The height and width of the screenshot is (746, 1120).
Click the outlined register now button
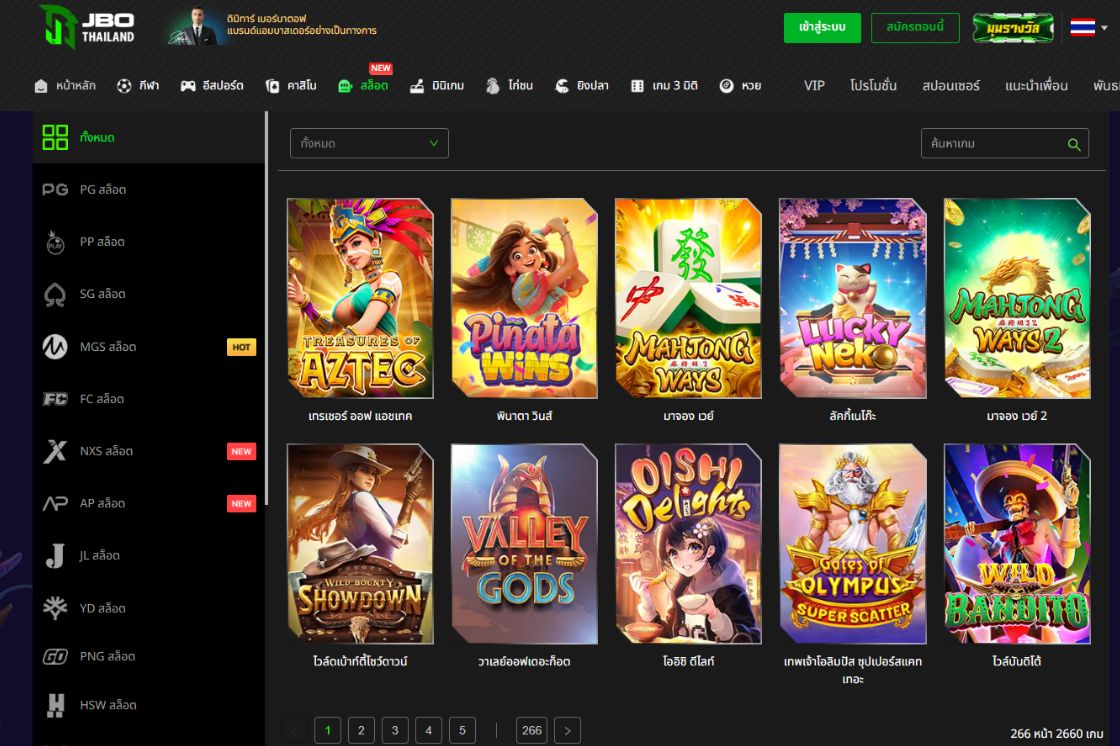click(915, 28)
